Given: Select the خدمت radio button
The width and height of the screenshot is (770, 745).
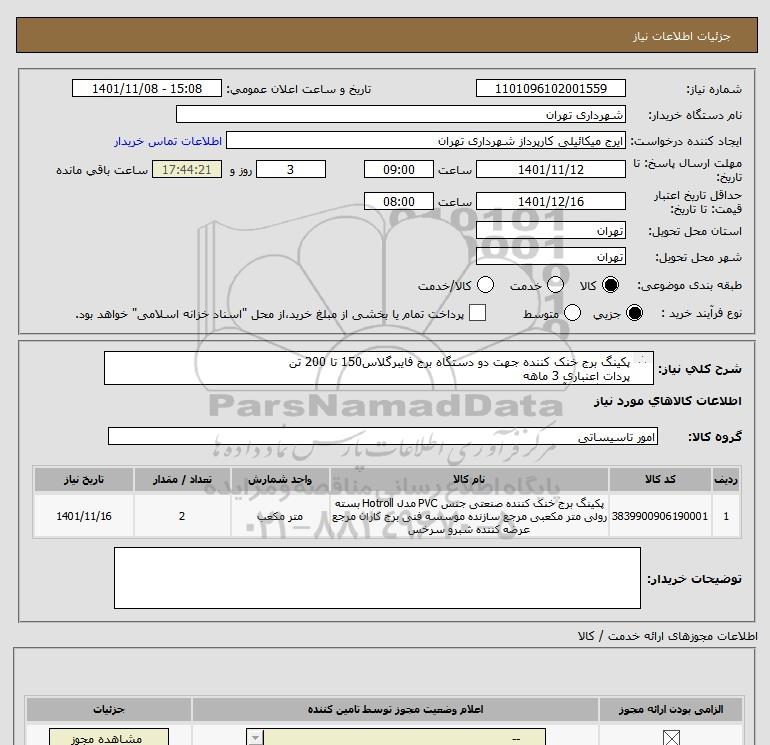Looking at the screenshot, I should (x=555, y=285).
